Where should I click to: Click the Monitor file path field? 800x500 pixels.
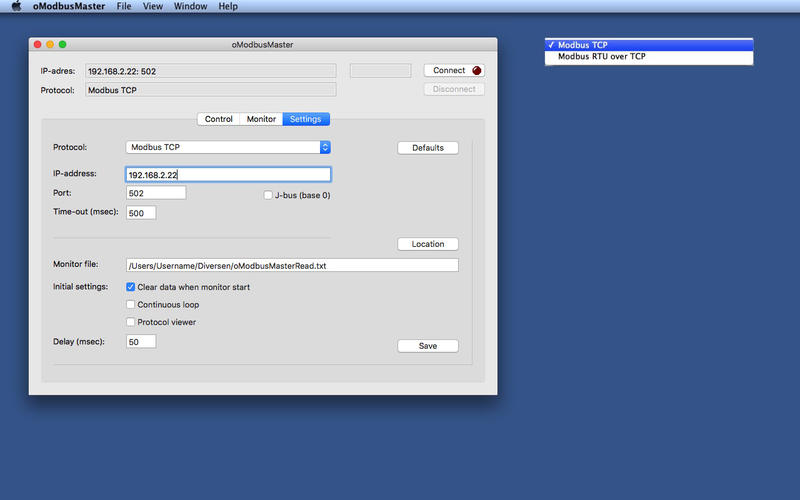(x=292, y=265)
